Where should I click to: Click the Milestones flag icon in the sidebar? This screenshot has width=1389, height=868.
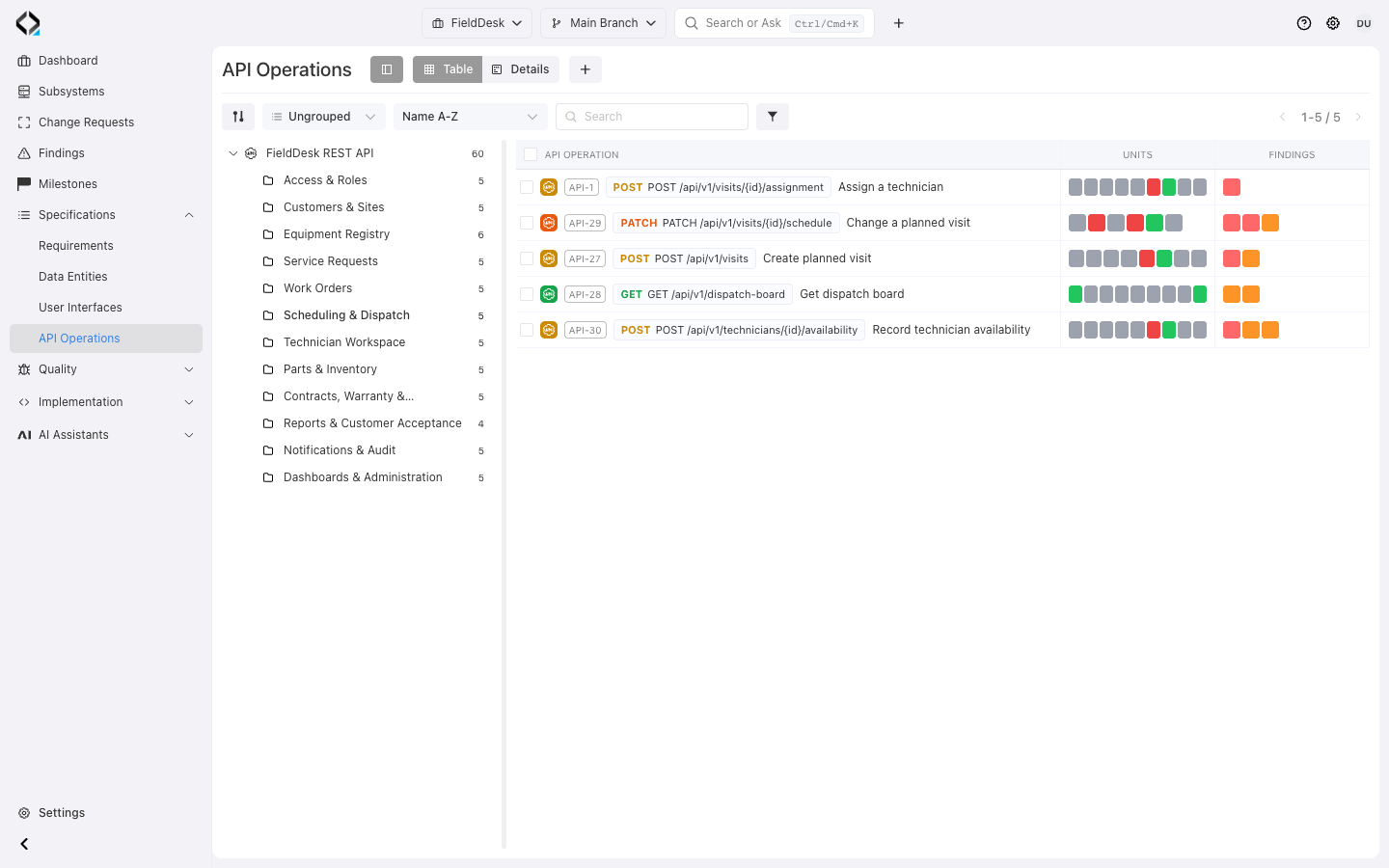coord(24,184)
